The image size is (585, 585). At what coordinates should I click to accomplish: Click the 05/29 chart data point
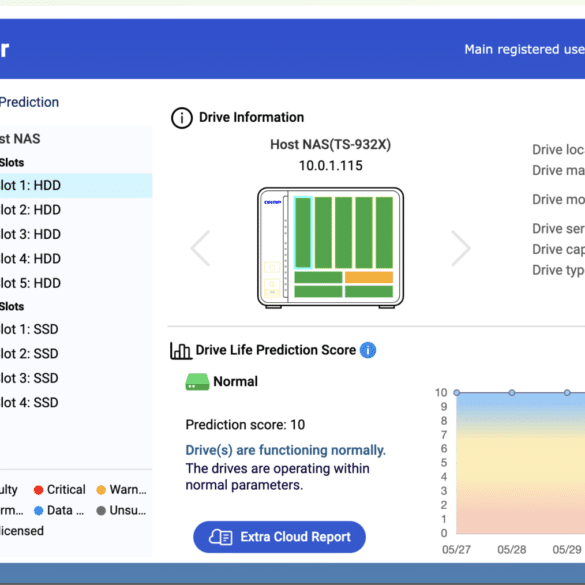click(567, 392)
